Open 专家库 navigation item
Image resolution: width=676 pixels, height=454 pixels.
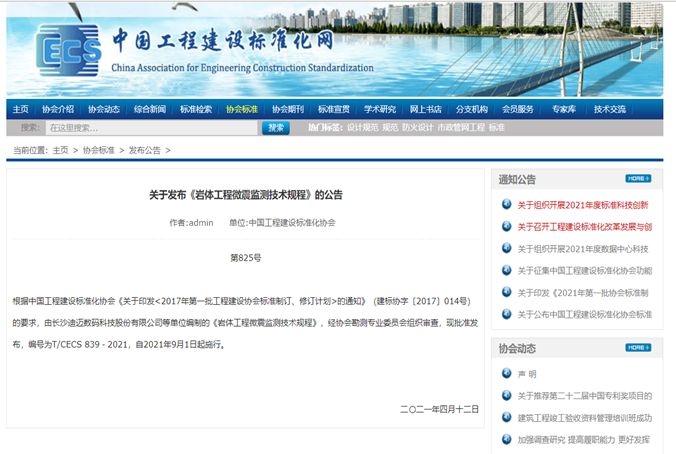[x=564, y=110]
